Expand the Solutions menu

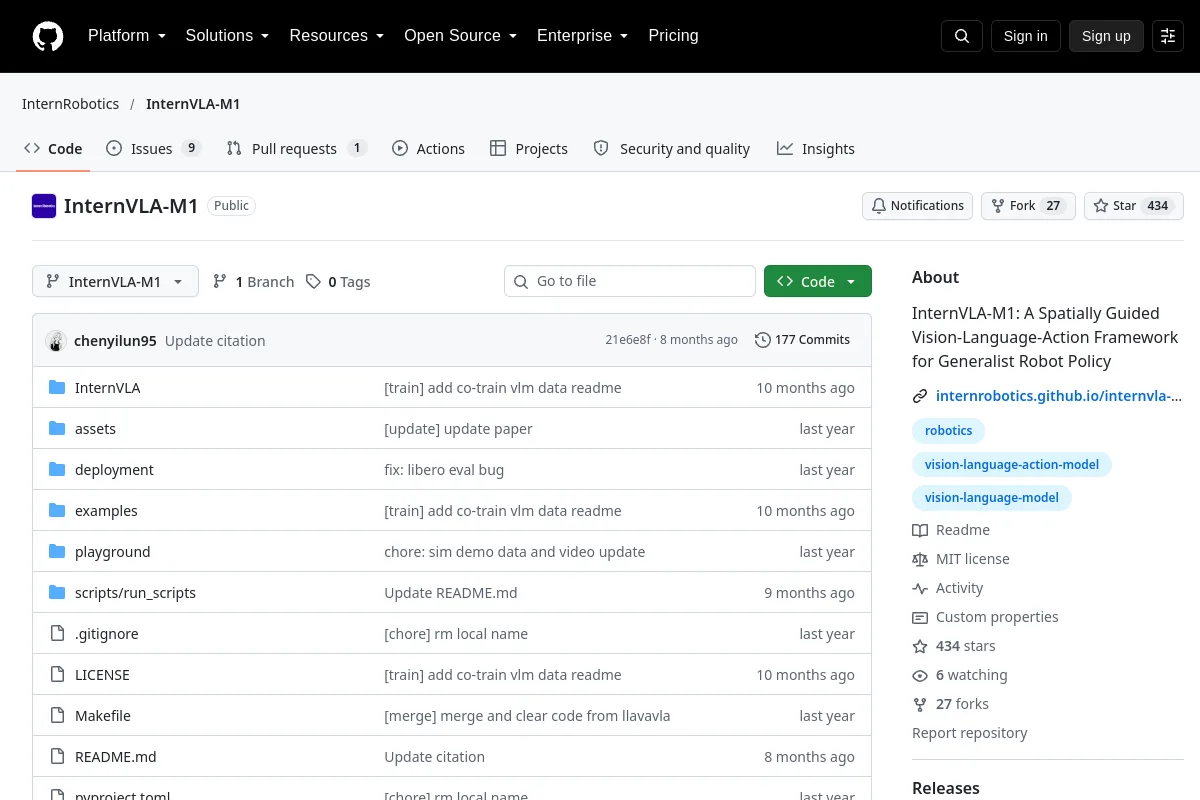pyautogui.click(x=227, y=36)
